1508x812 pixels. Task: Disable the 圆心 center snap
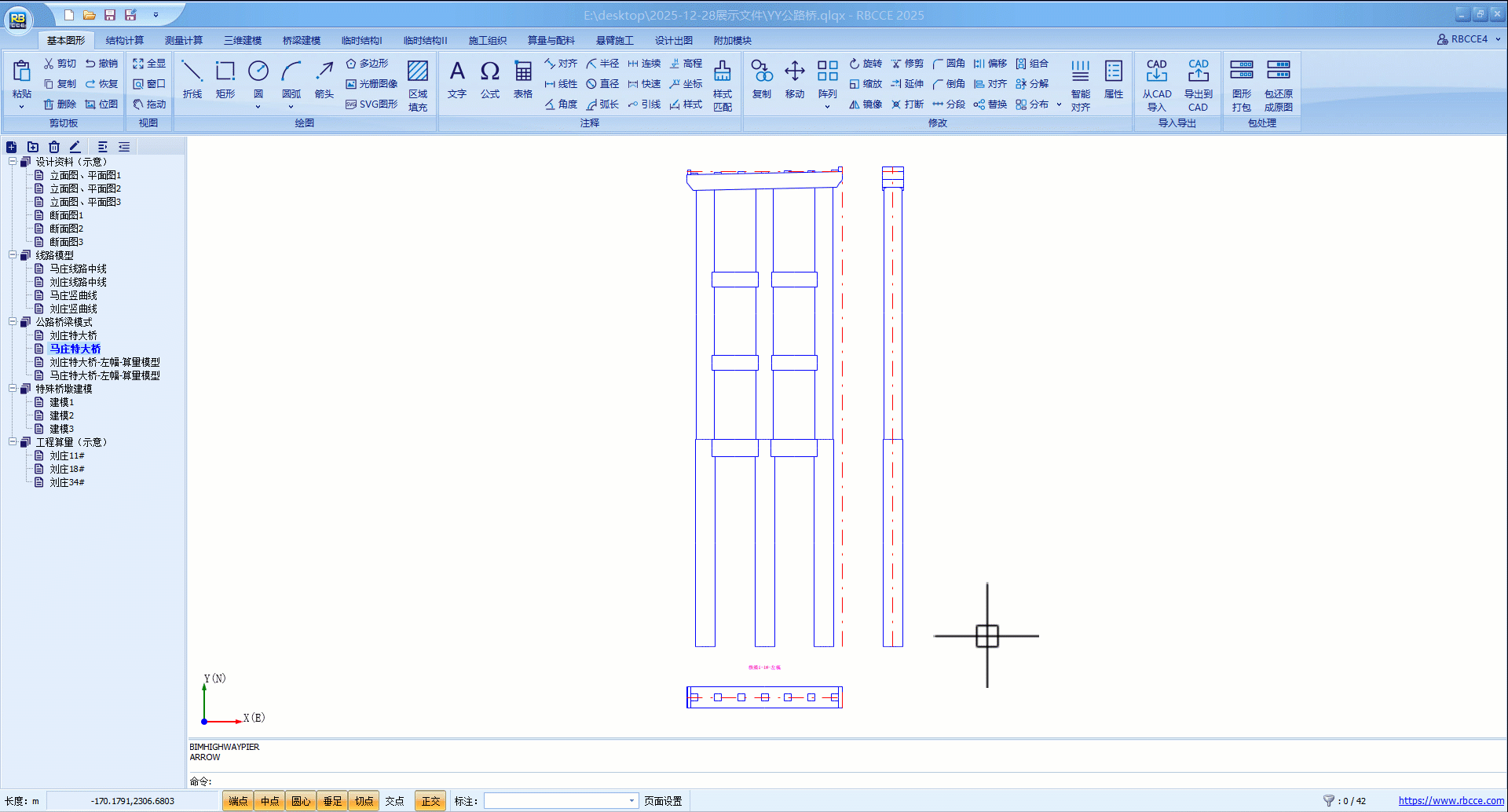[x=301, y=801]
